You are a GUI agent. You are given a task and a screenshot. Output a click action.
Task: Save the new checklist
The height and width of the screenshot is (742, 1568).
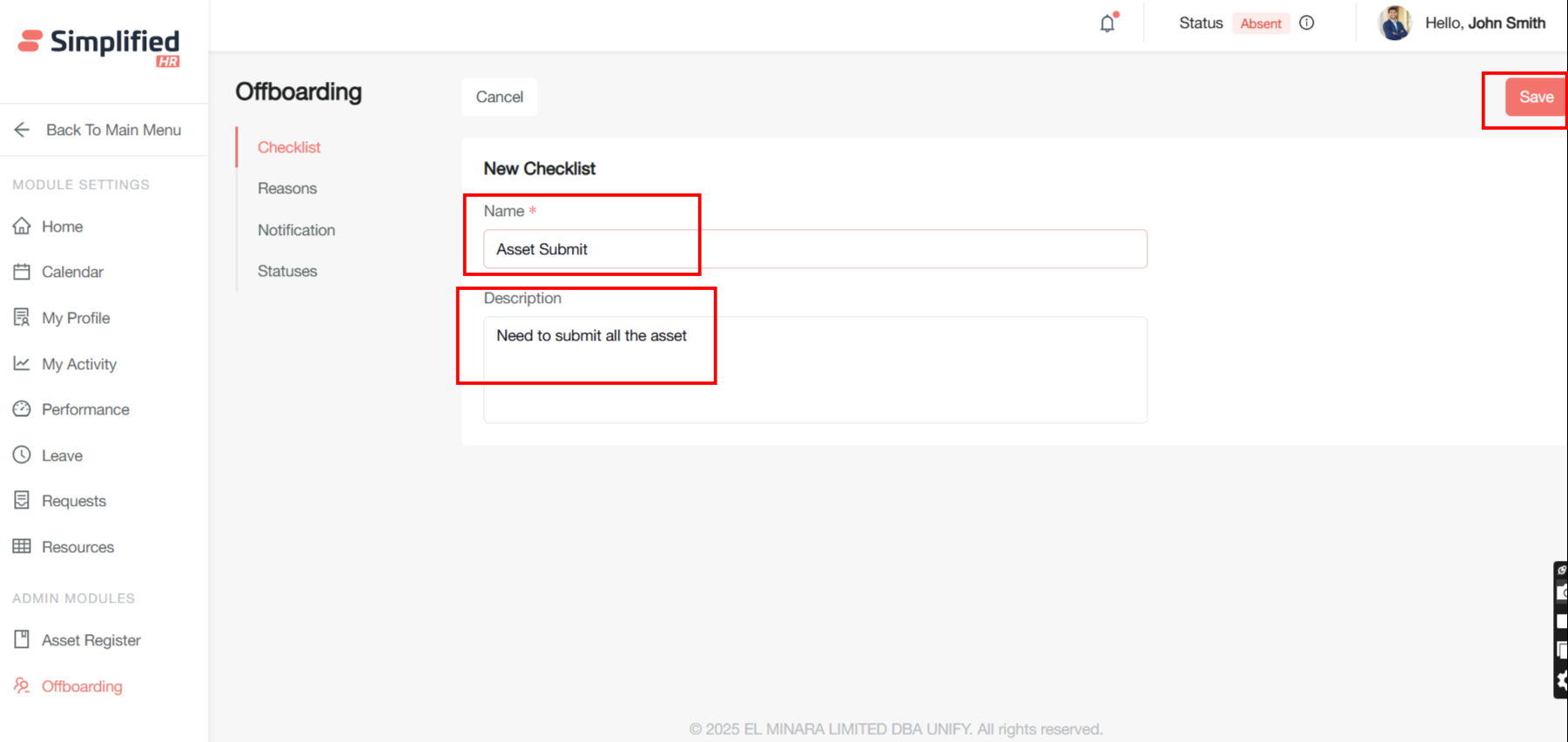[x=1535, y=97]
